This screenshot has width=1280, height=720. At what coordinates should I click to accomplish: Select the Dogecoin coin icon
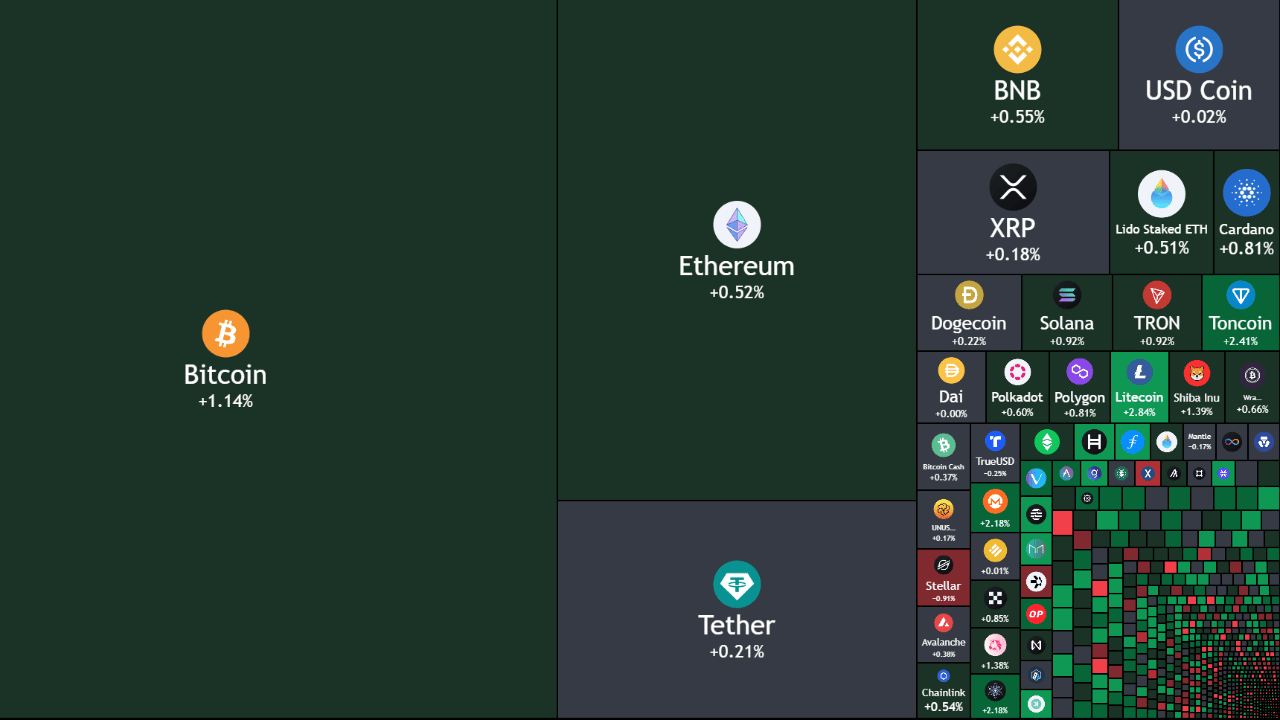click(x=969, y=295)
